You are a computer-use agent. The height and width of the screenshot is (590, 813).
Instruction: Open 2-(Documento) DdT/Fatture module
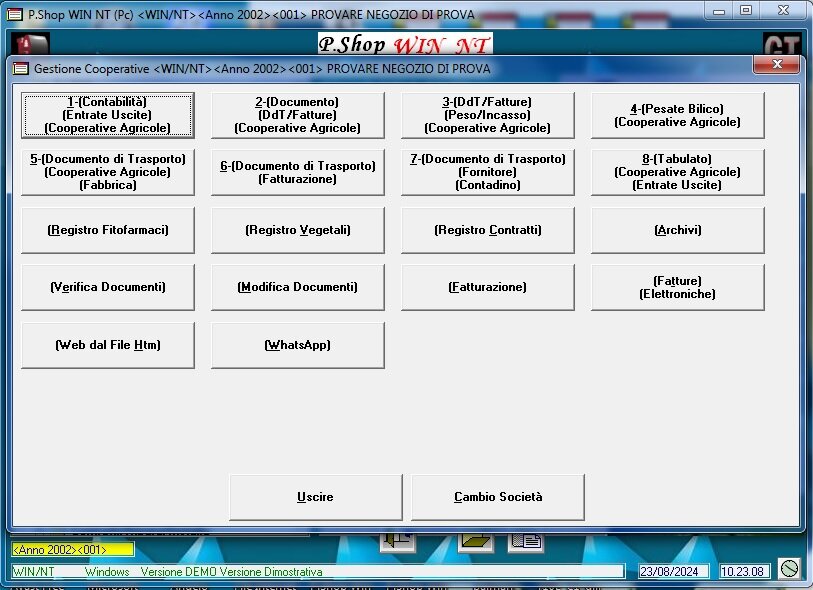tap(297, 115)
